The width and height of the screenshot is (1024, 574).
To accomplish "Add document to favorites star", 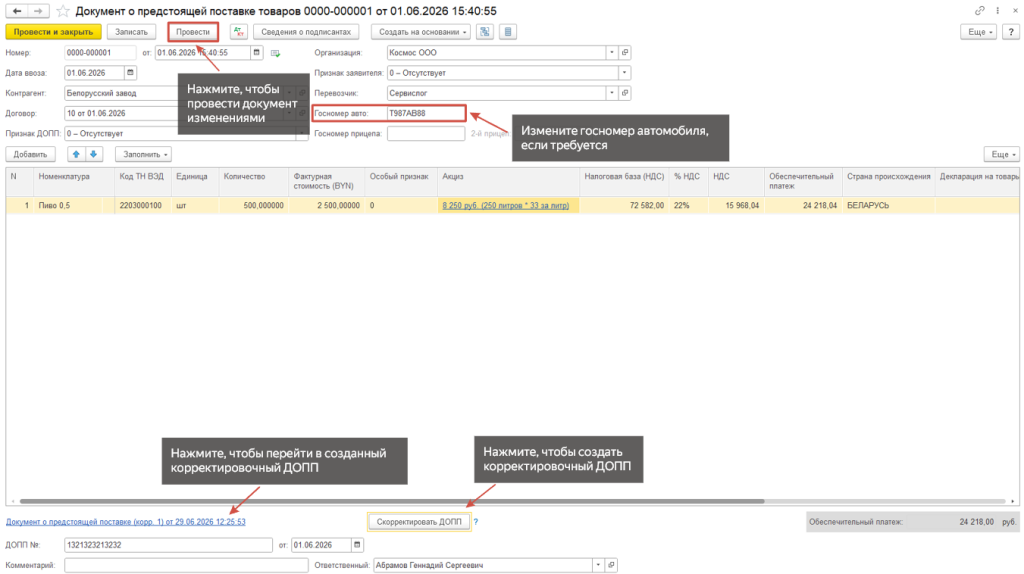I will [x=63, y=11].
